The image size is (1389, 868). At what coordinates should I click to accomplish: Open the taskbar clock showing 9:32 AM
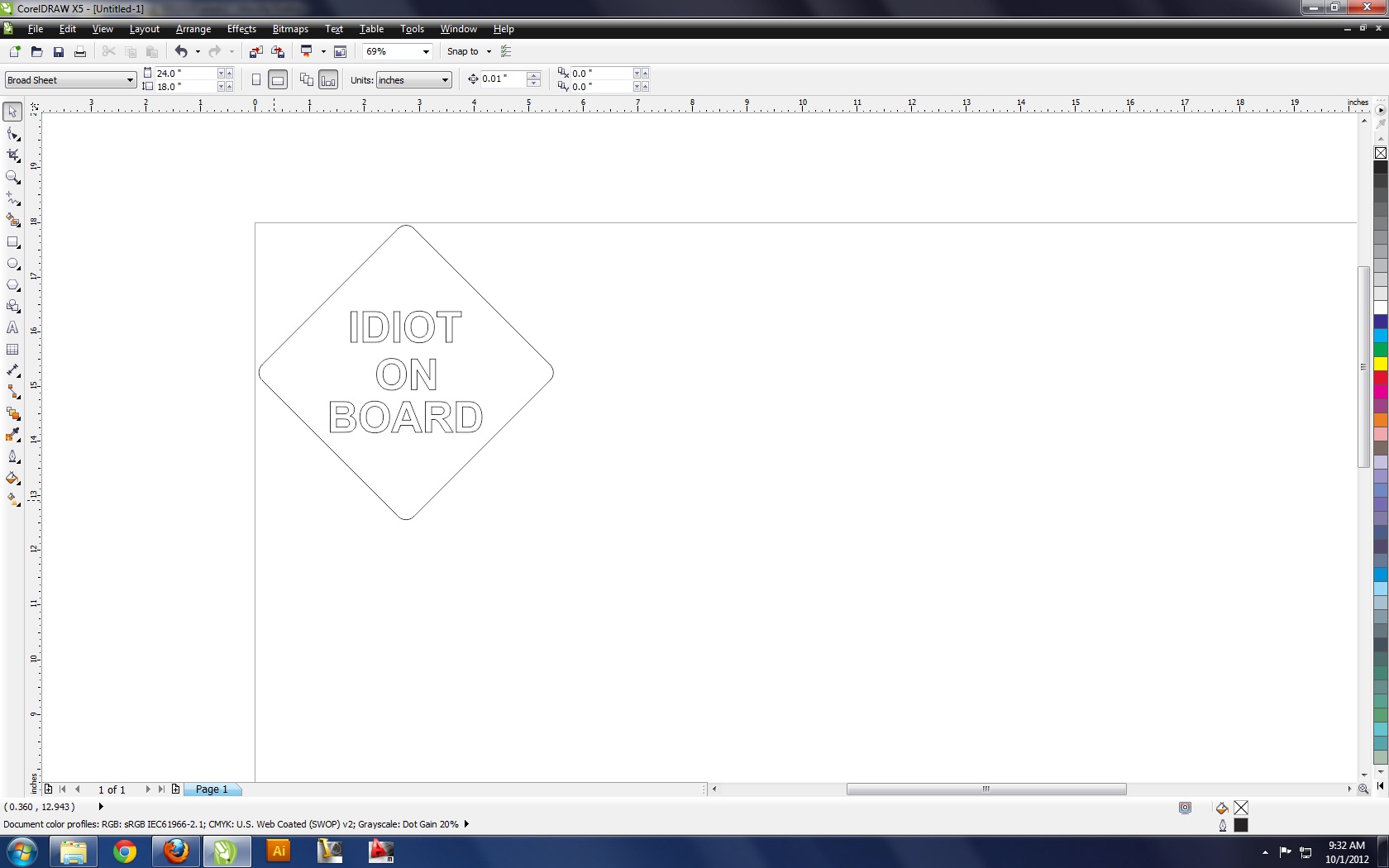(x=1347, y=852)
